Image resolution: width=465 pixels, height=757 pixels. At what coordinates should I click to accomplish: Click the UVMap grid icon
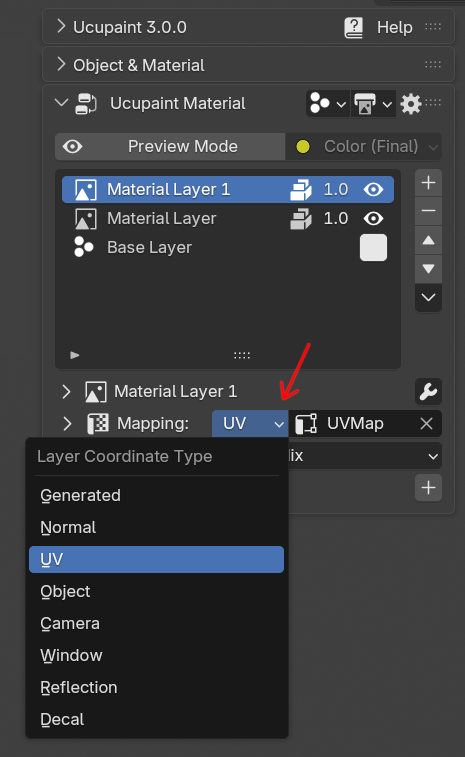[306, 423]
